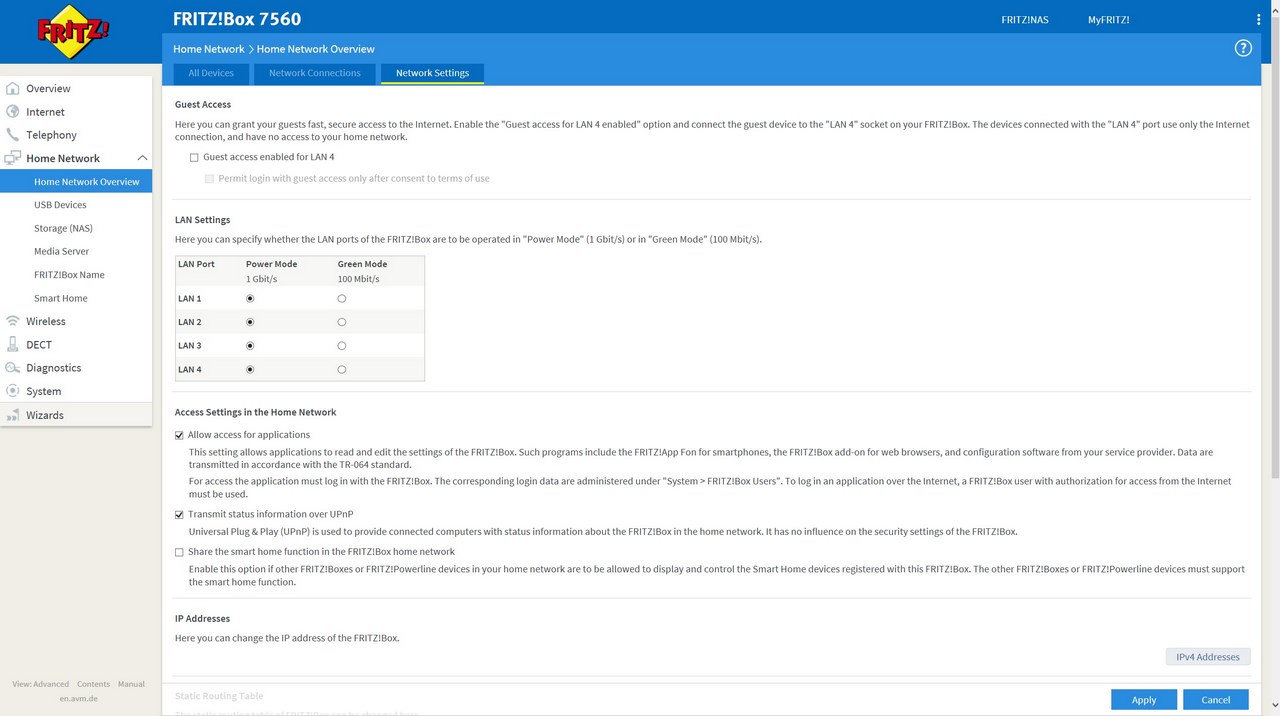Click the Internet globe icon
Screen dimensions: 1280x716
tap(13, 111)
